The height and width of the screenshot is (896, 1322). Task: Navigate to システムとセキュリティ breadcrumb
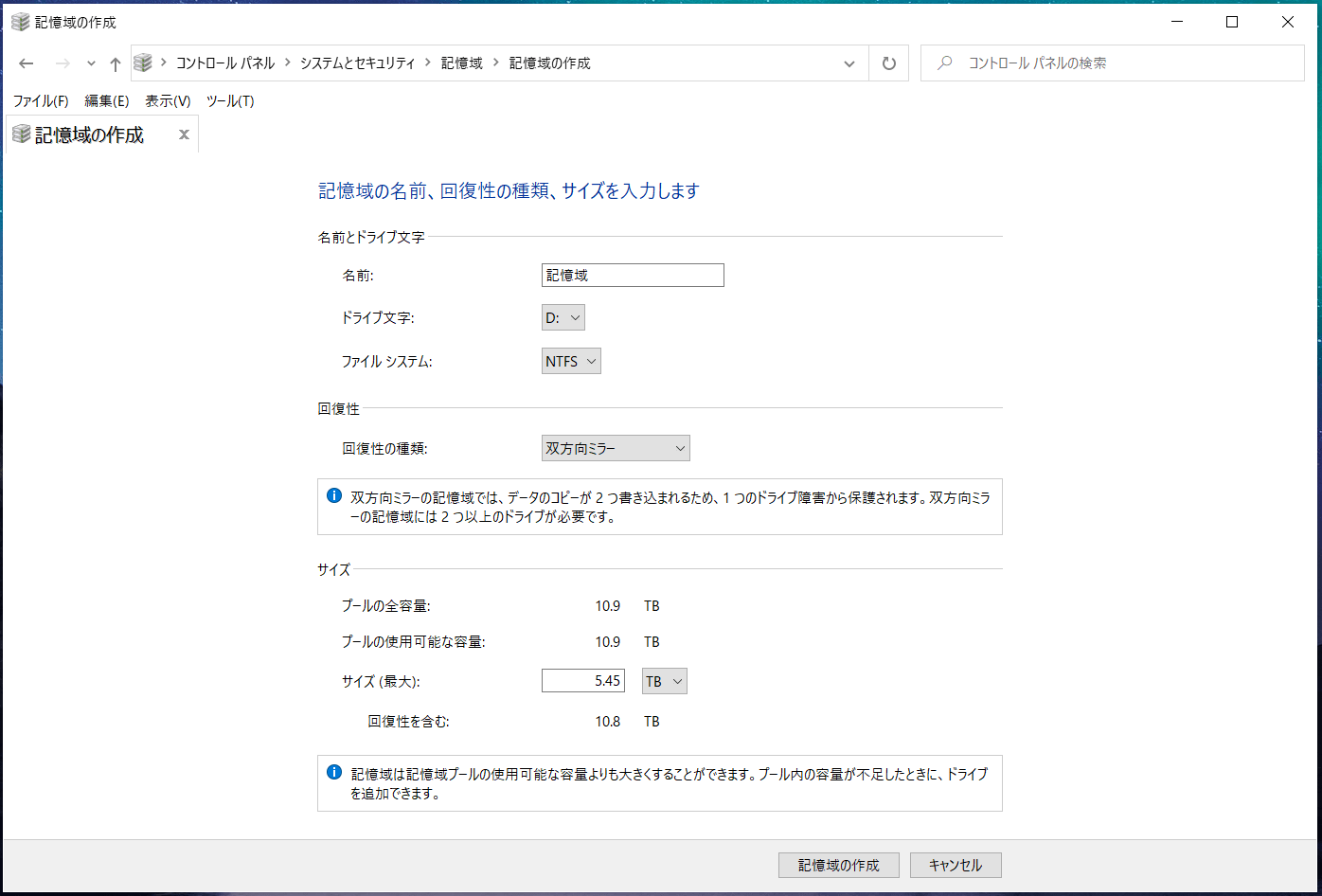click(x=358, y=63)
